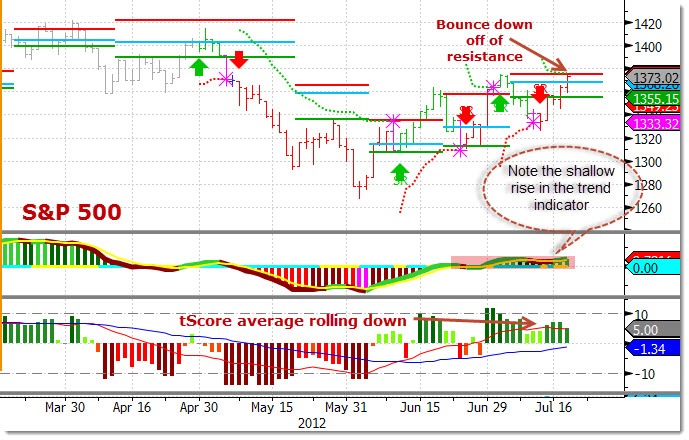Click the 1280 price axis label

click(648, 185)
